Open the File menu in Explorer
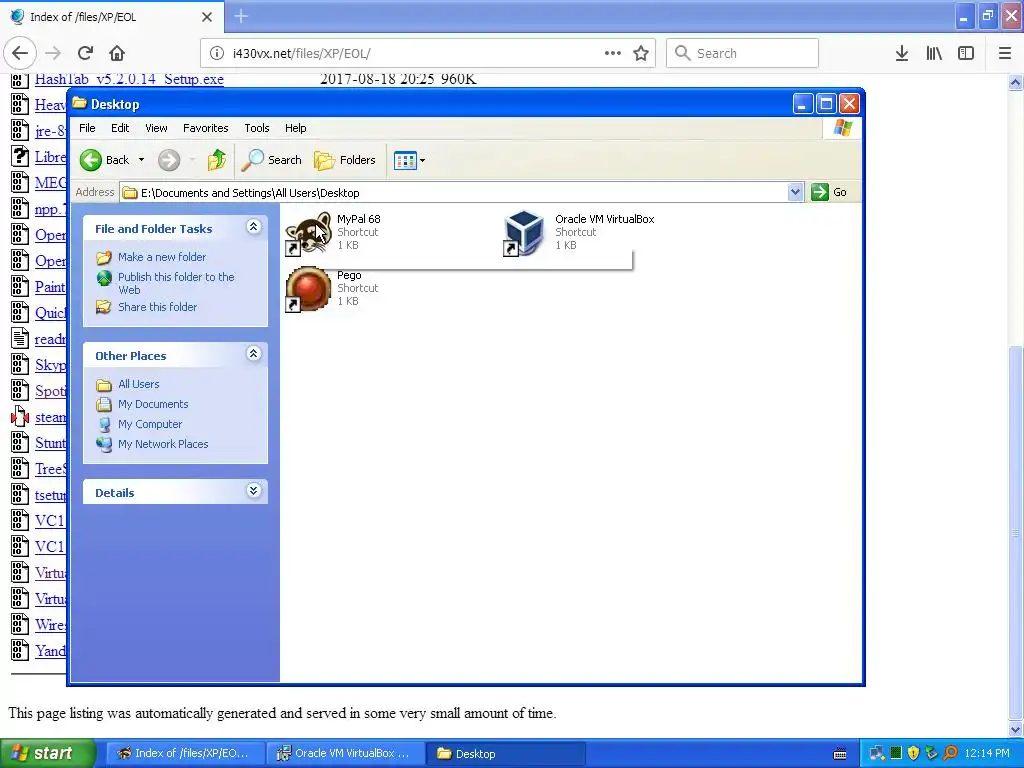The height and width of the screenshot is (768, 1024). (x=87, y=128)
